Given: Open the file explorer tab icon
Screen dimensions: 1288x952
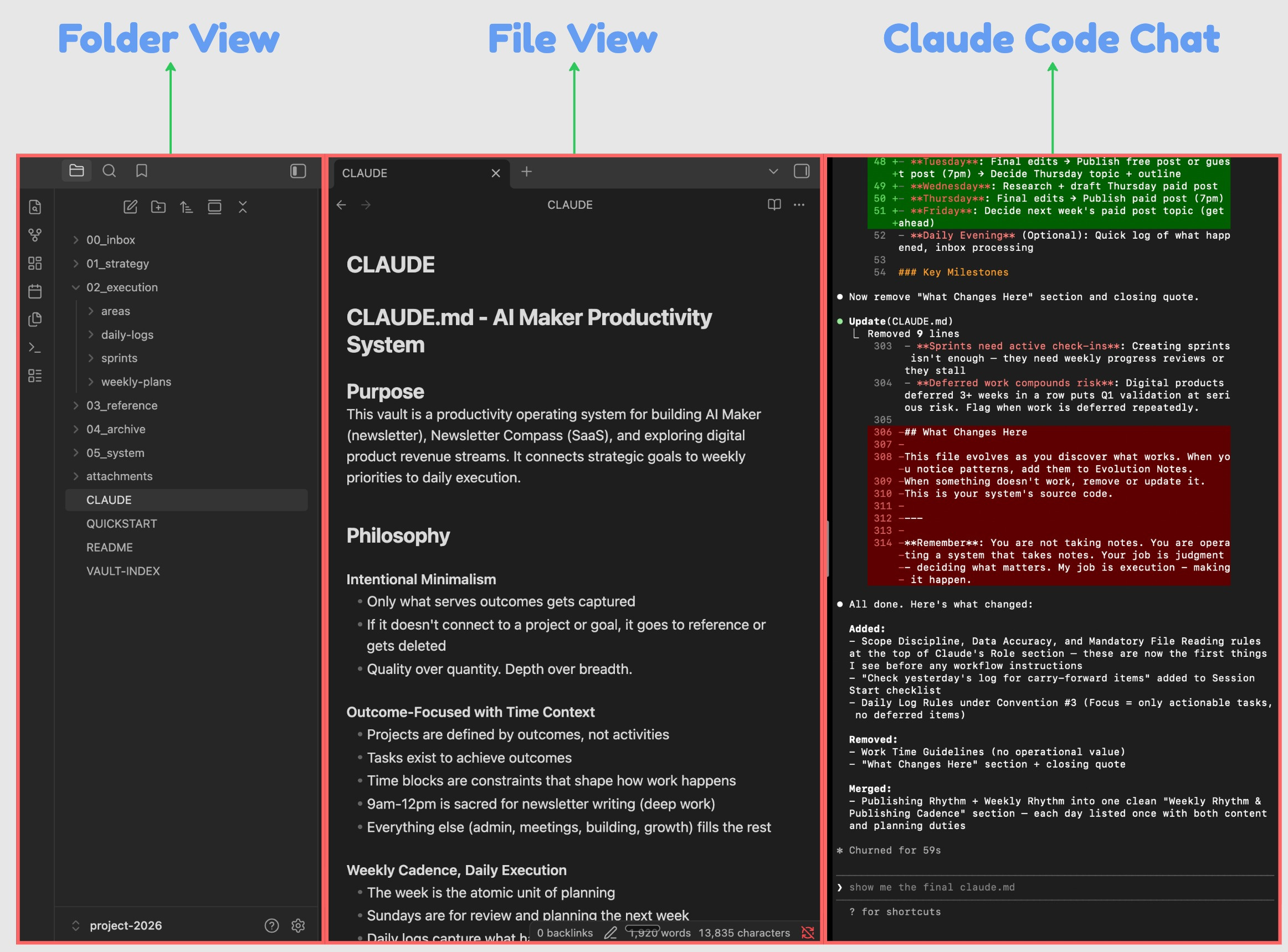Looking at the screenshot, I should click(76, 171).
